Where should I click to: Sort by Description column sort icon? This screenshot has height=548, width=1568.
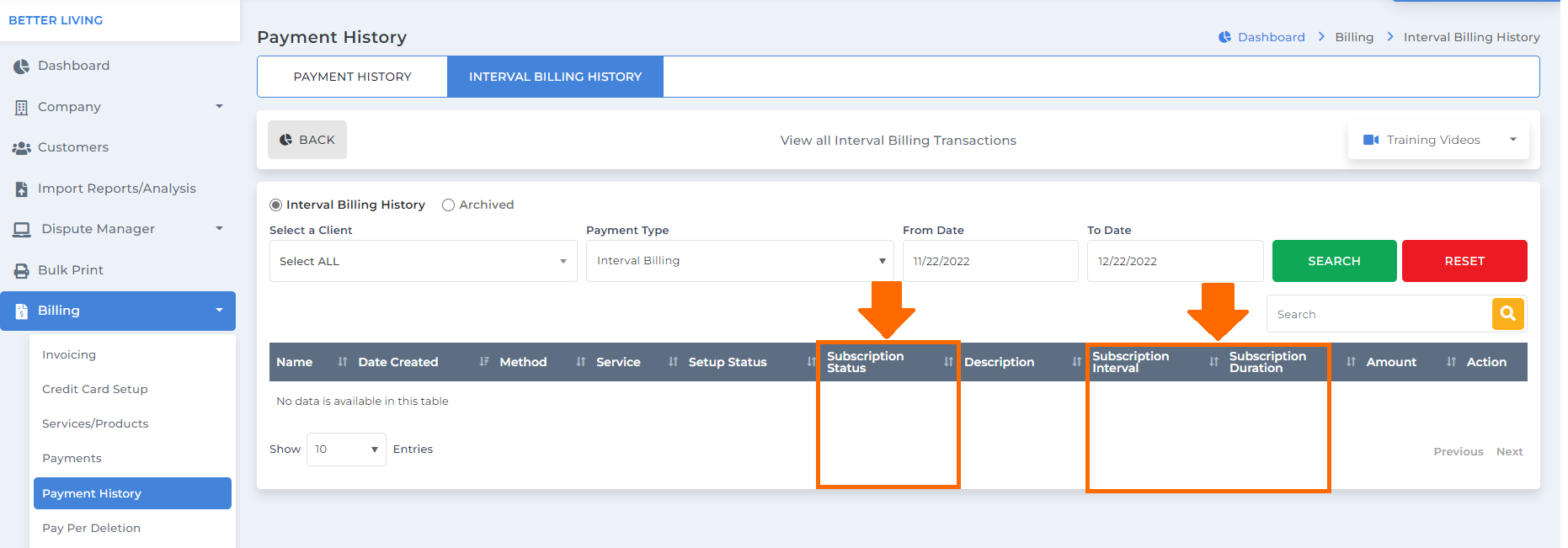[1076, 362]
